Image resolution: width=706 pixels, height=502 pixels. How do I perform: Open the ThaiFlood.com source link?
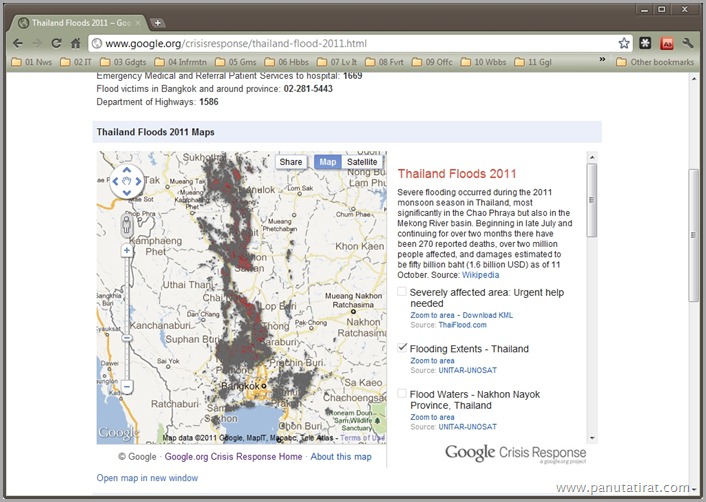(462, 325)
